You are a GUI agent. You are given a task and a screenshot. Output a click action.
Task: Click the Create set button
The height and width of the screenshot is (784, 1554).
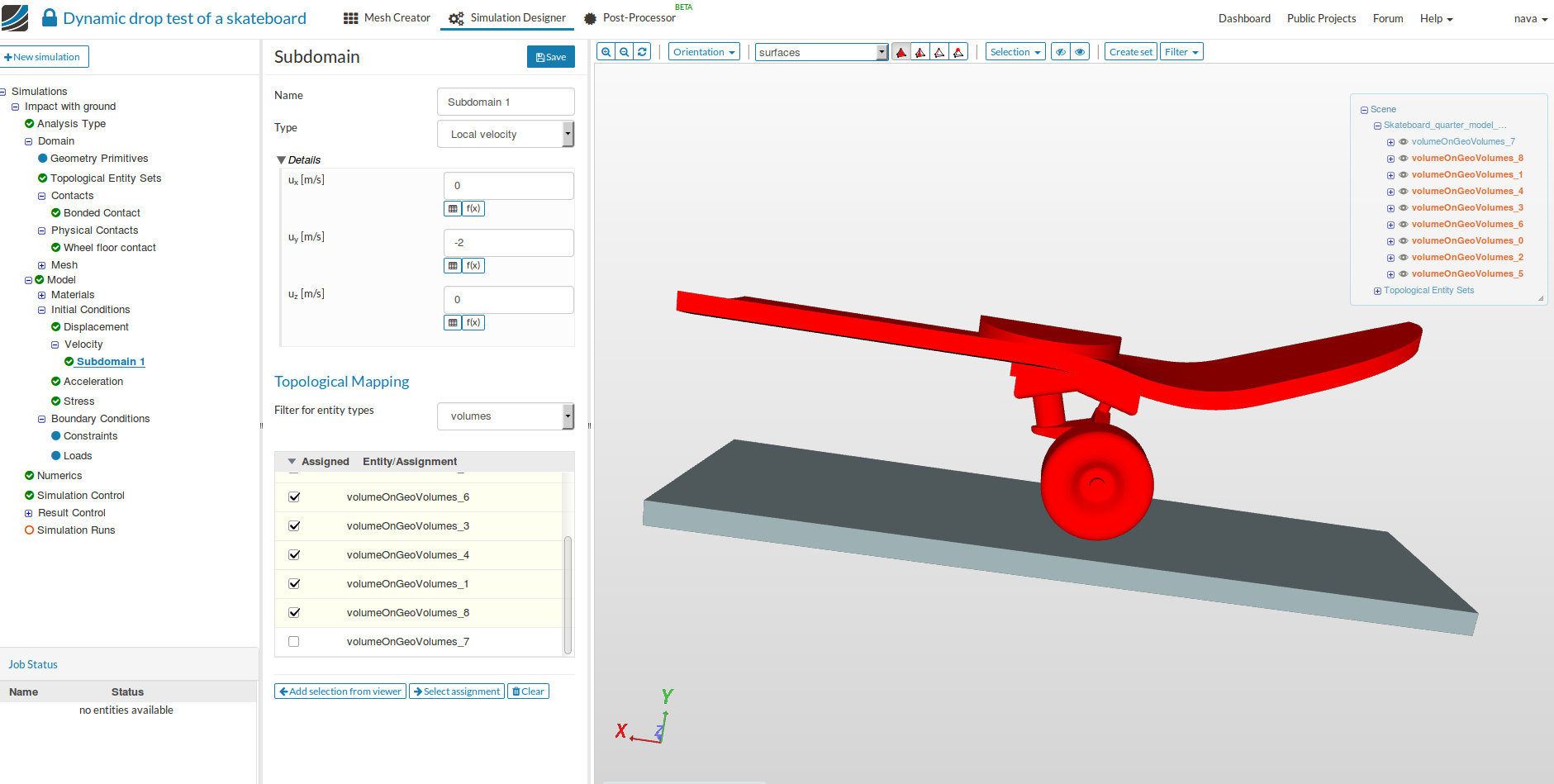pyautogui.click(x=1131, y=52)
